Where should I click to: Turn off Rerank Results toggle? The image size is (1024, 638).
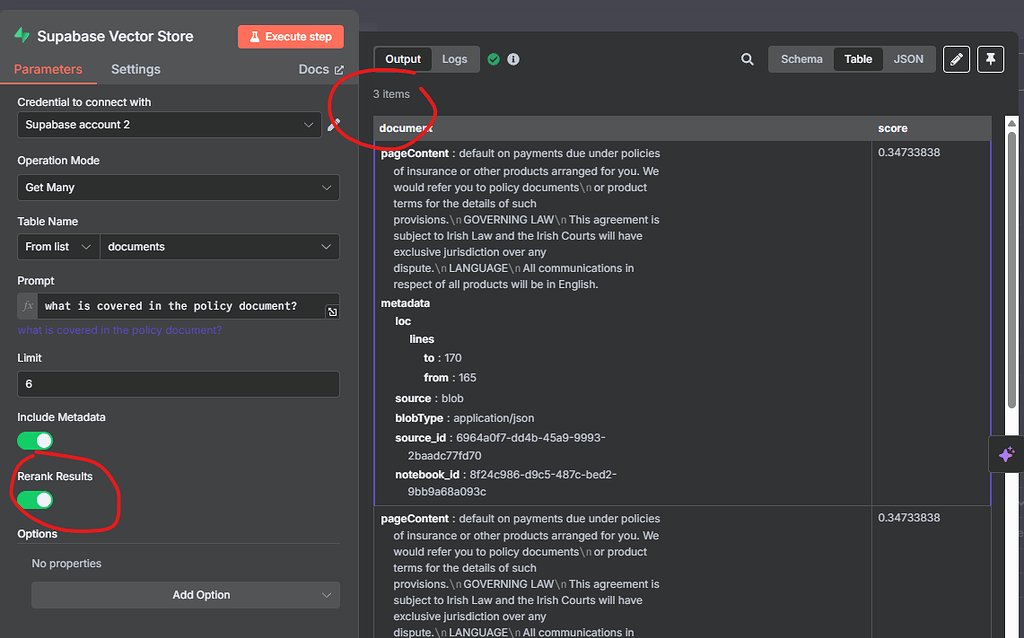pos(35,499)
